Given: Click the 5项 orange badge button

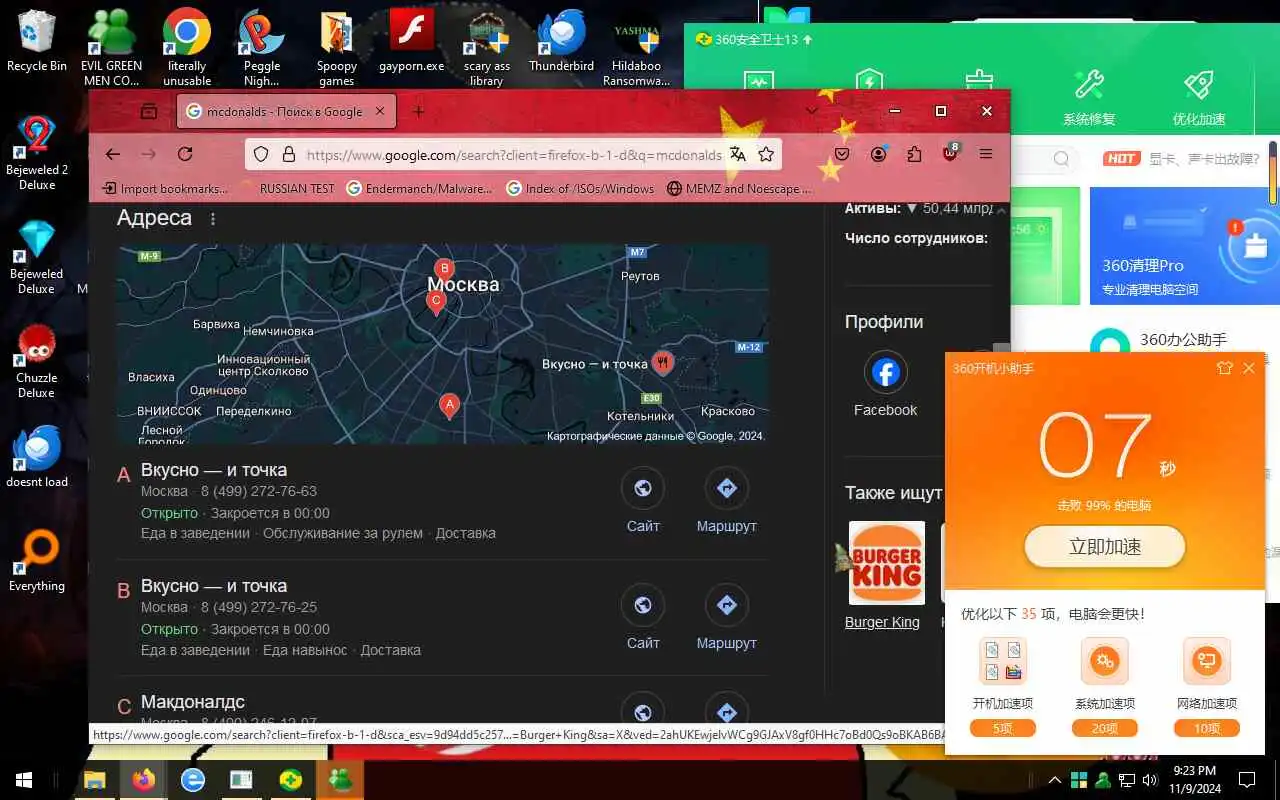Looking at the screenshot, I should (x=1003, y=728).
